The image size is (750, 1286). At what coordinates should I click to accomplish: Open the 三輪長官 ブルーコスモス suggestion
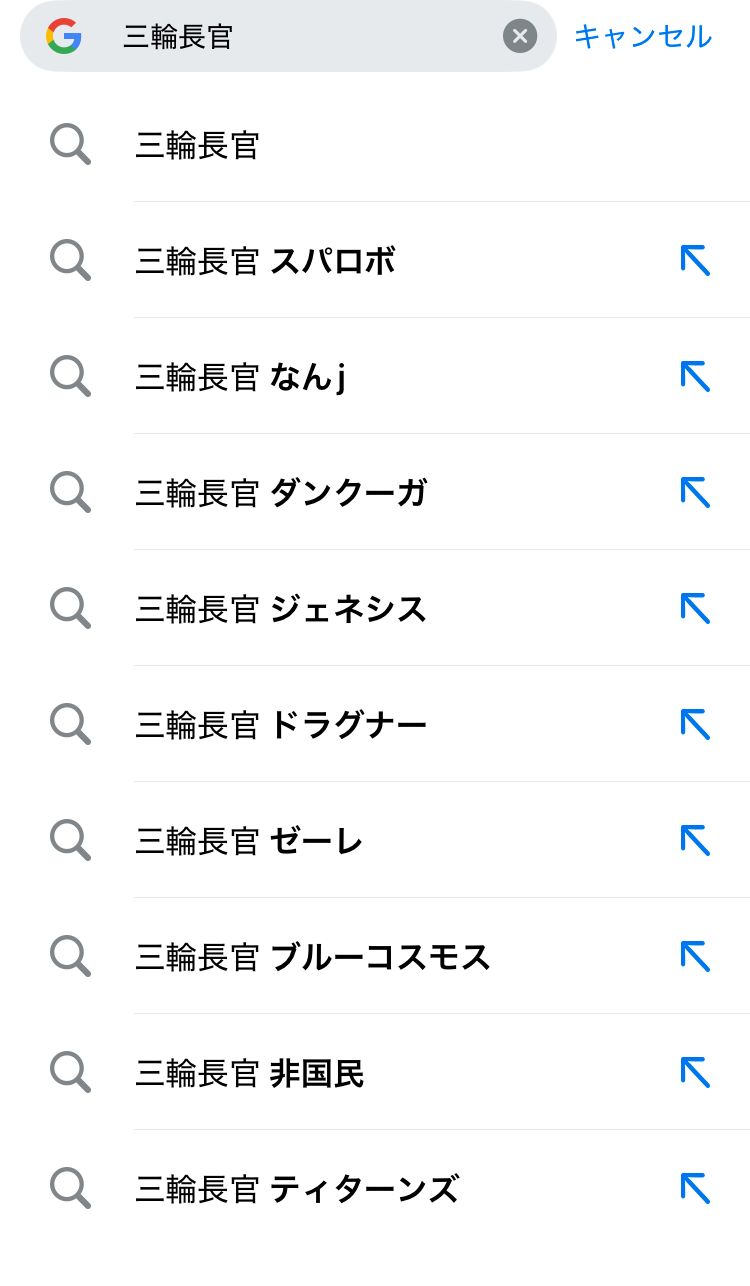tap(313, 958)
